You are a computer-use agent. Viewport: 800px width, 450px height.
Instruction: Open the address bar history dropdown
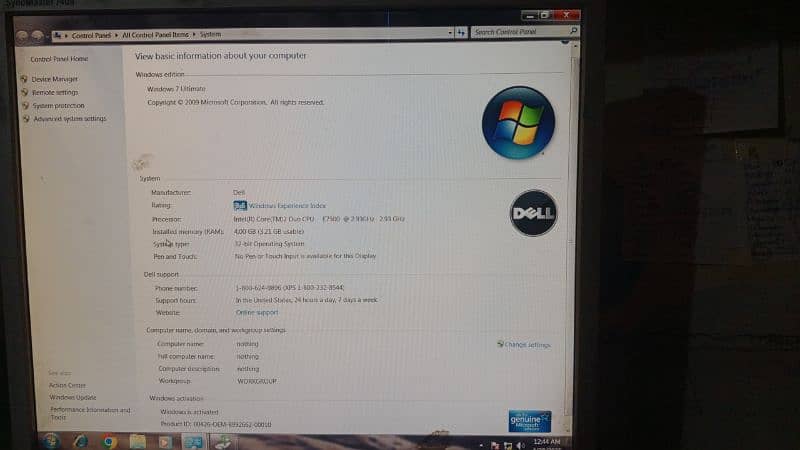click(x=449, y=33)
